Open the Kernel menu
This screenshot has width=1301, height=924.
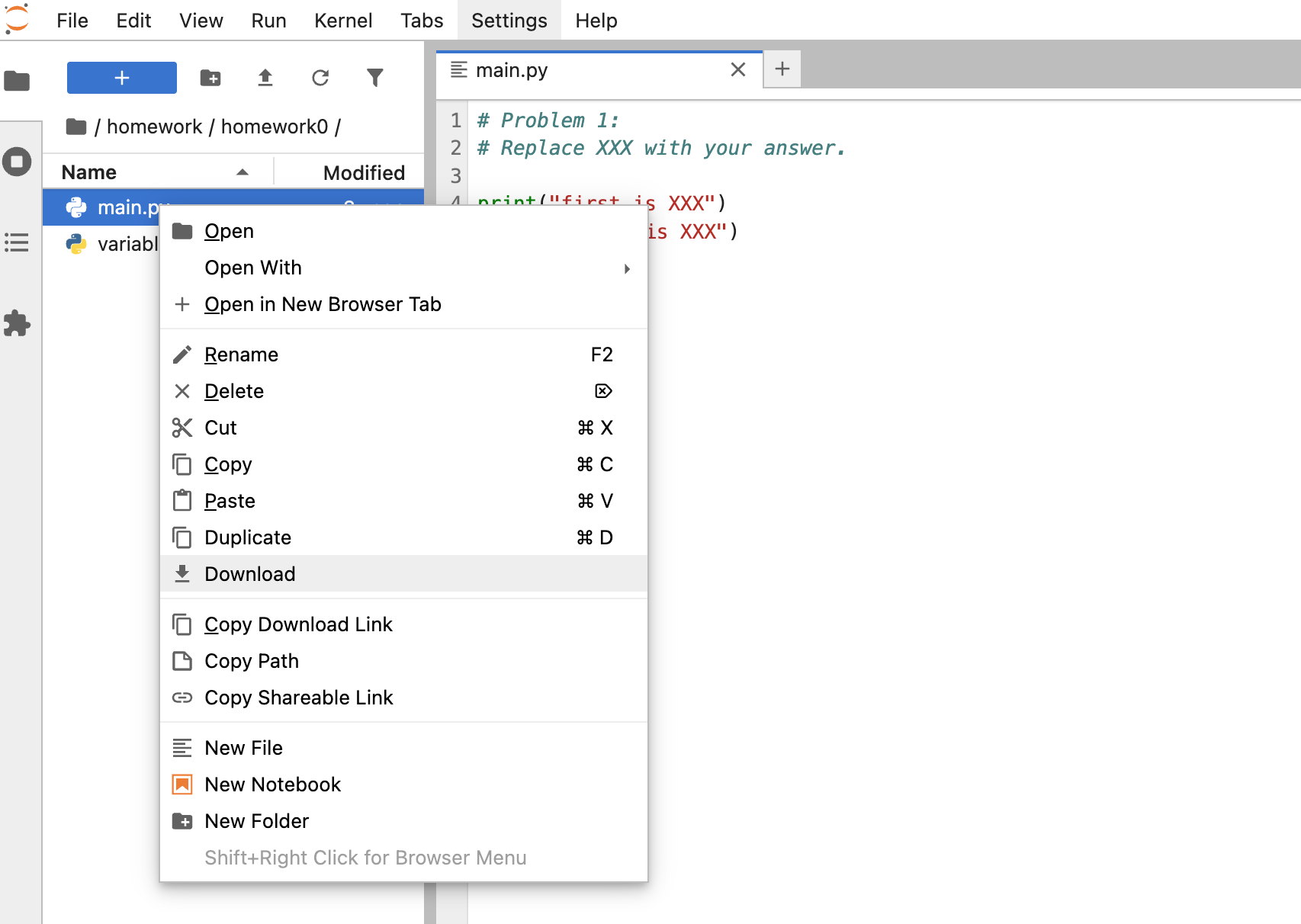pyautogui.click(x=343, y=21)
